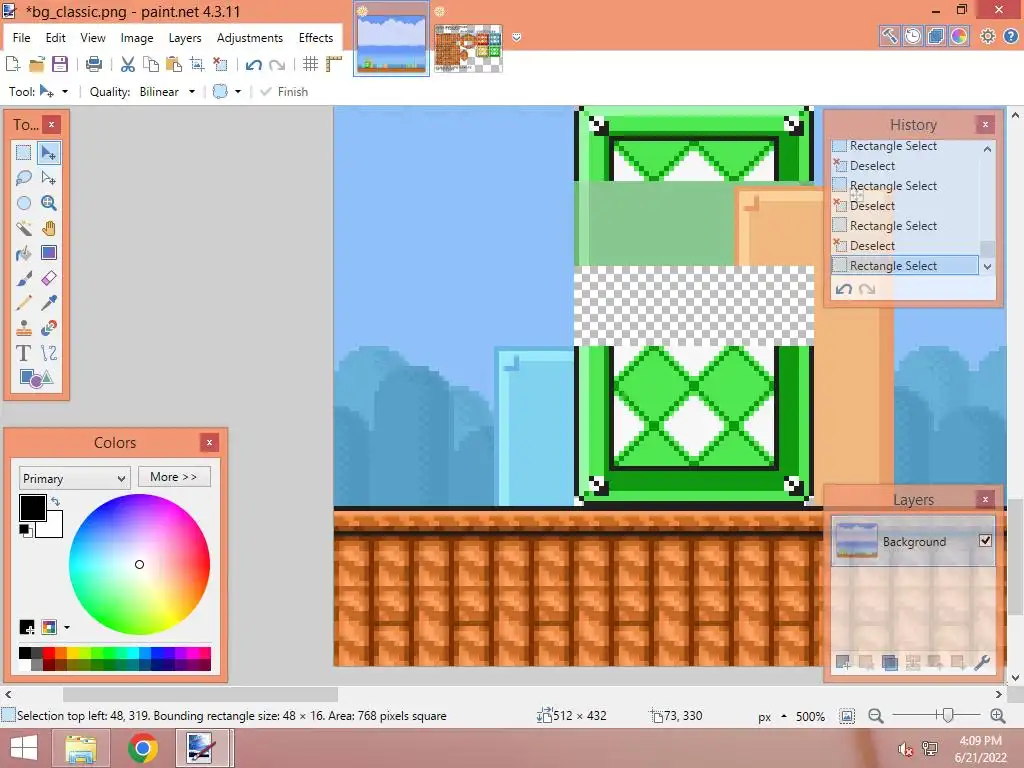Viewport: 1024px width, 768px height.
Task: Click undo arrow in History panel
Action: (844, 289)
